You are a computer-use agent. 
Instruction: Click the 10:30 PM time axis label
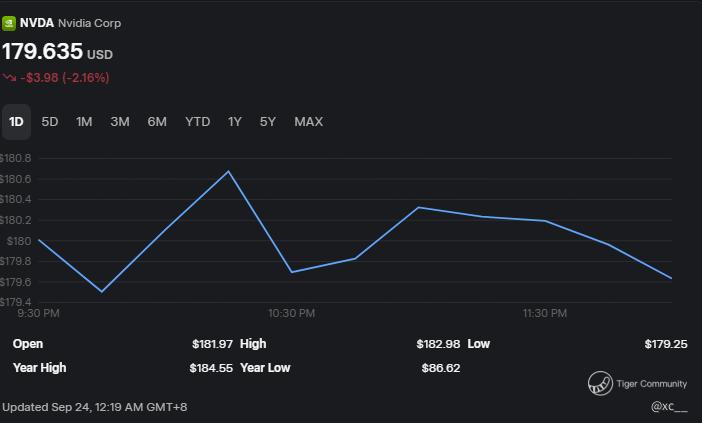(291, 313)
